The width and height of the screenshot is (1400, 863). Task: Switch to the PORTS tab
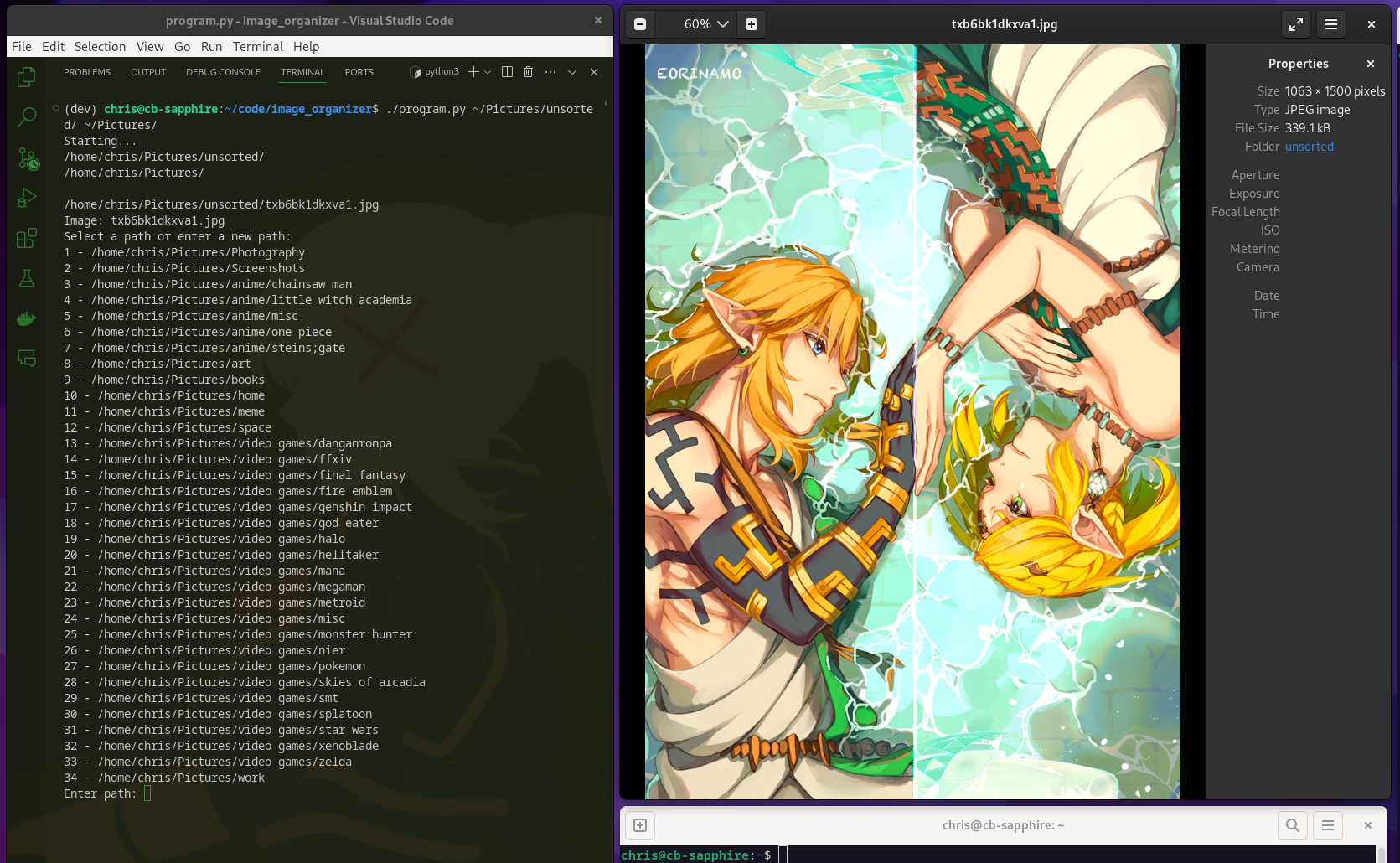pos(359,72)
